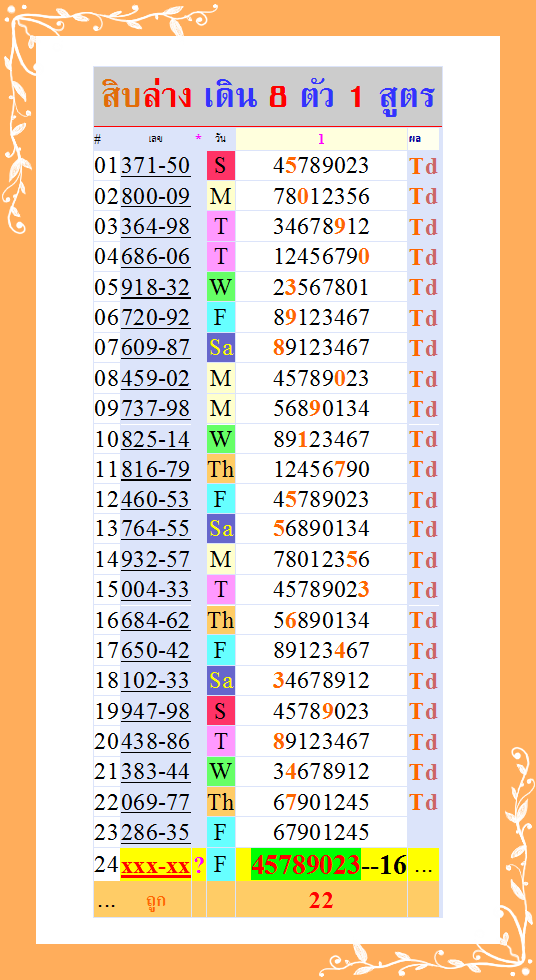This screenshot has height=980, width=536.
Task: Select the green highlighted number 45789023
Action: (x=306, y=866)
